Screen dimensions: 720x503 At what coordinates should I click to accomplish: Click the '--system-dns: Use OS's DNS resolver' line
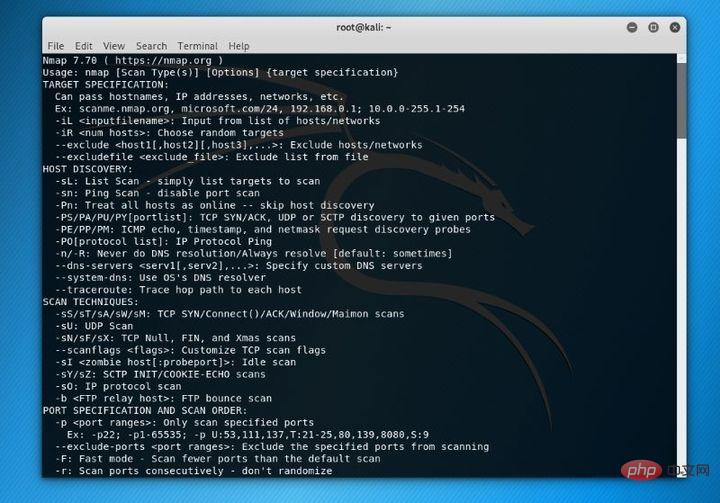click(x=161, y=277)
